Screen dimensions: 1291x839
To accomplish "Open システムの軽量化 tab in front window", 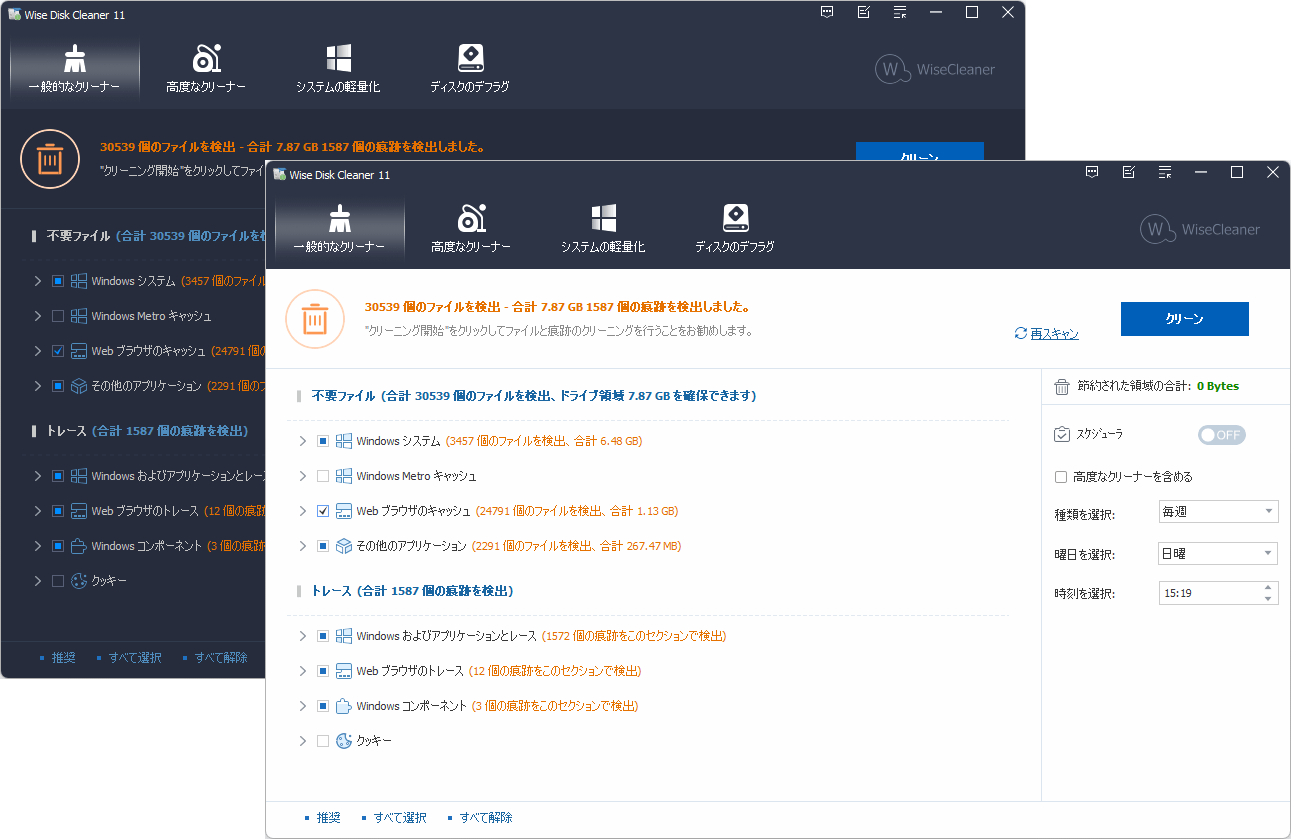I will click(x=603, y=228).
